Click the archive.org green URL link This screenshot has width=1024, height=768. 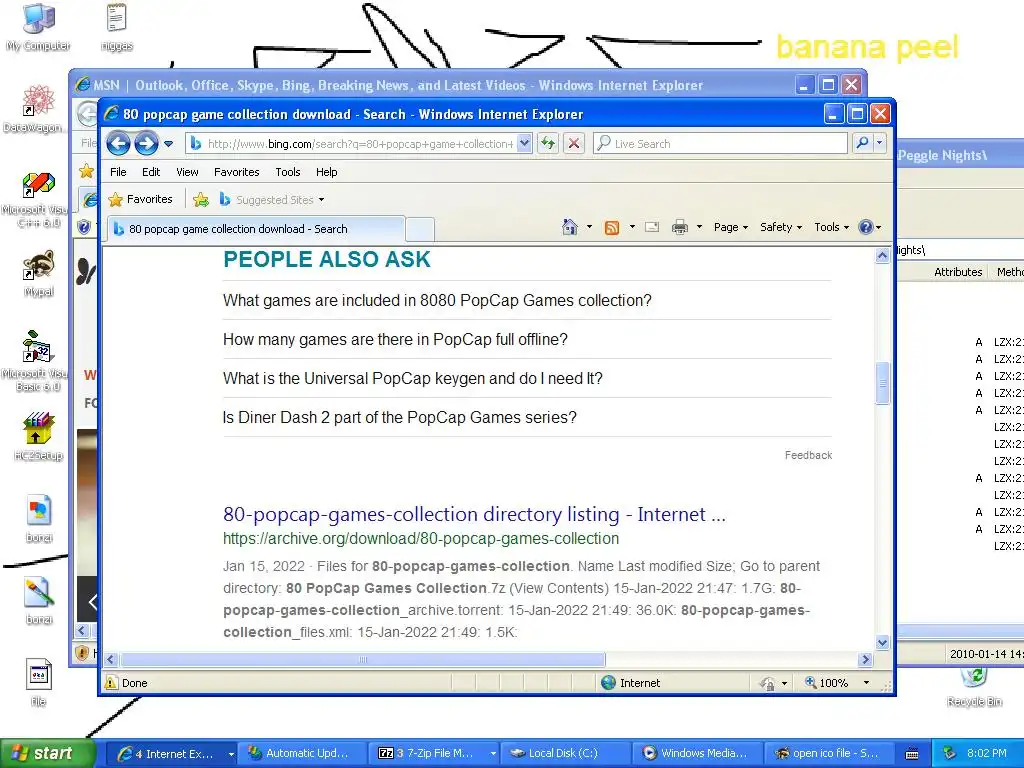click(x=421, y=539)
